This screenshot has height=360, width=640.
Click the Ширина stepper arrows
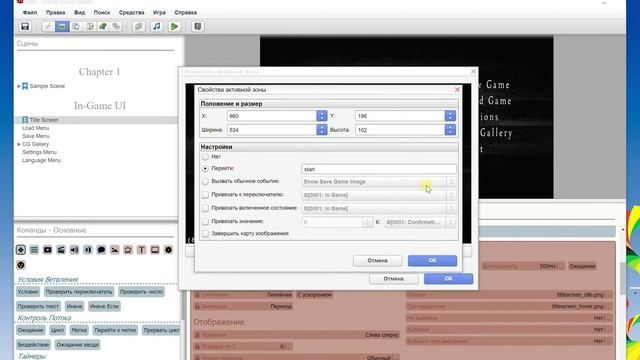coord(322,130)
